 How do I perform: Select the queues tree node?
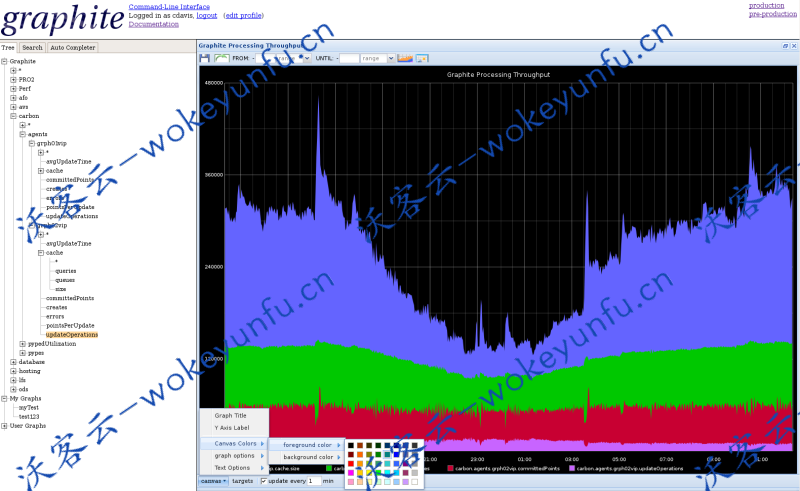pos(65,280)
